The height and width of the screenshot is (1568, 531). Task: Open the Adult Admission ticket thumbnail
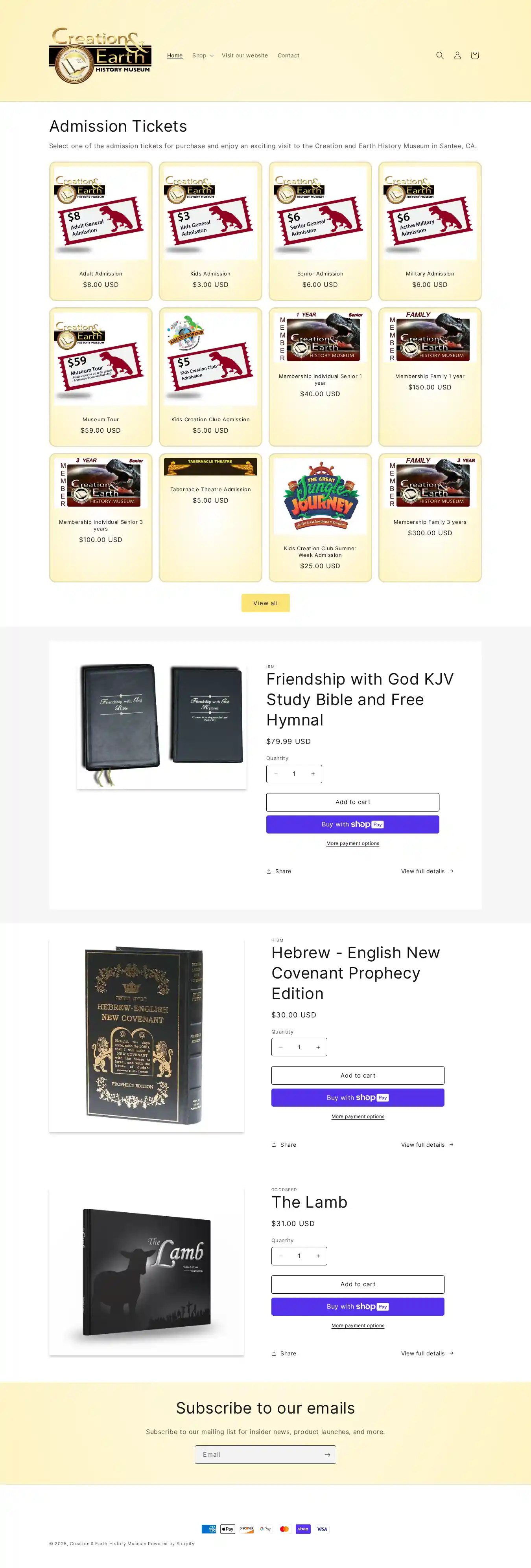pyautogui.click(x=101, y=213)
